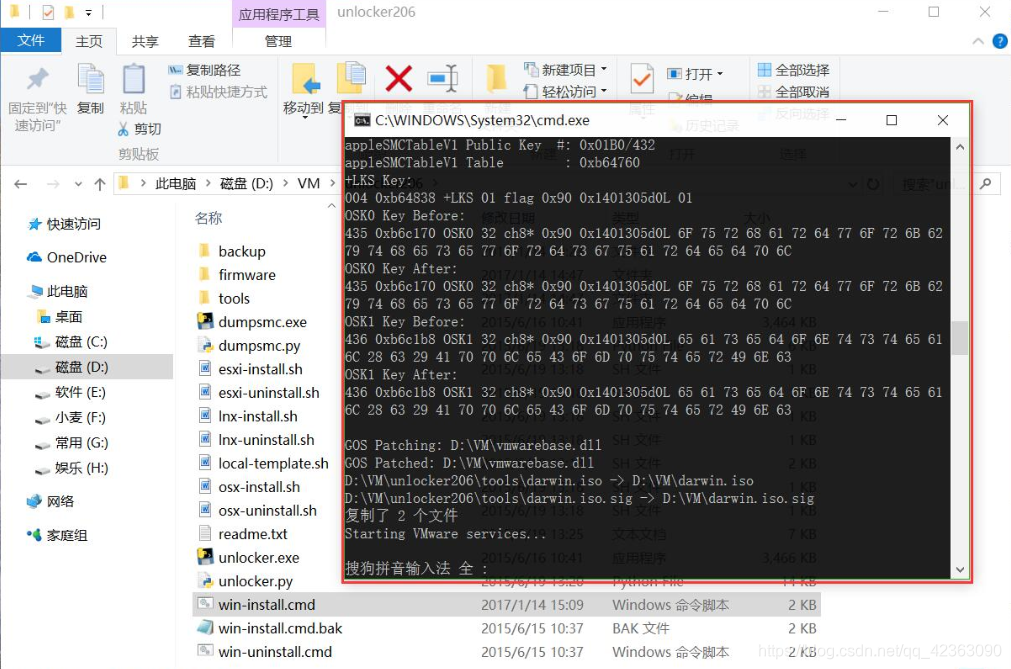Image resolution: width=1011 pixels, height=669 pixels.
Task: Click the Copy icon in ribbon
Action: coord(90,79)
